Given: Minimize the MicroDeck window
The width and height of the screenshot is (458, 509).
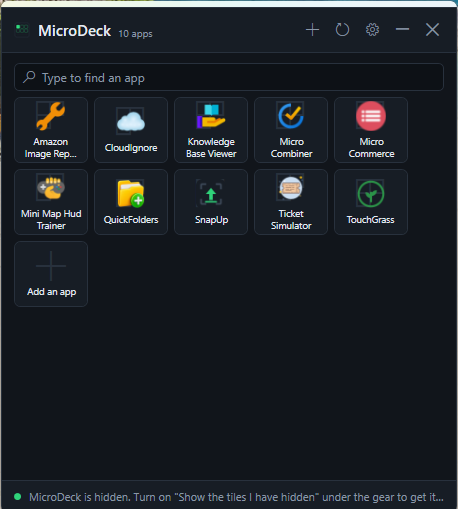Looking at the screenshot, I should tap(402, 30).
